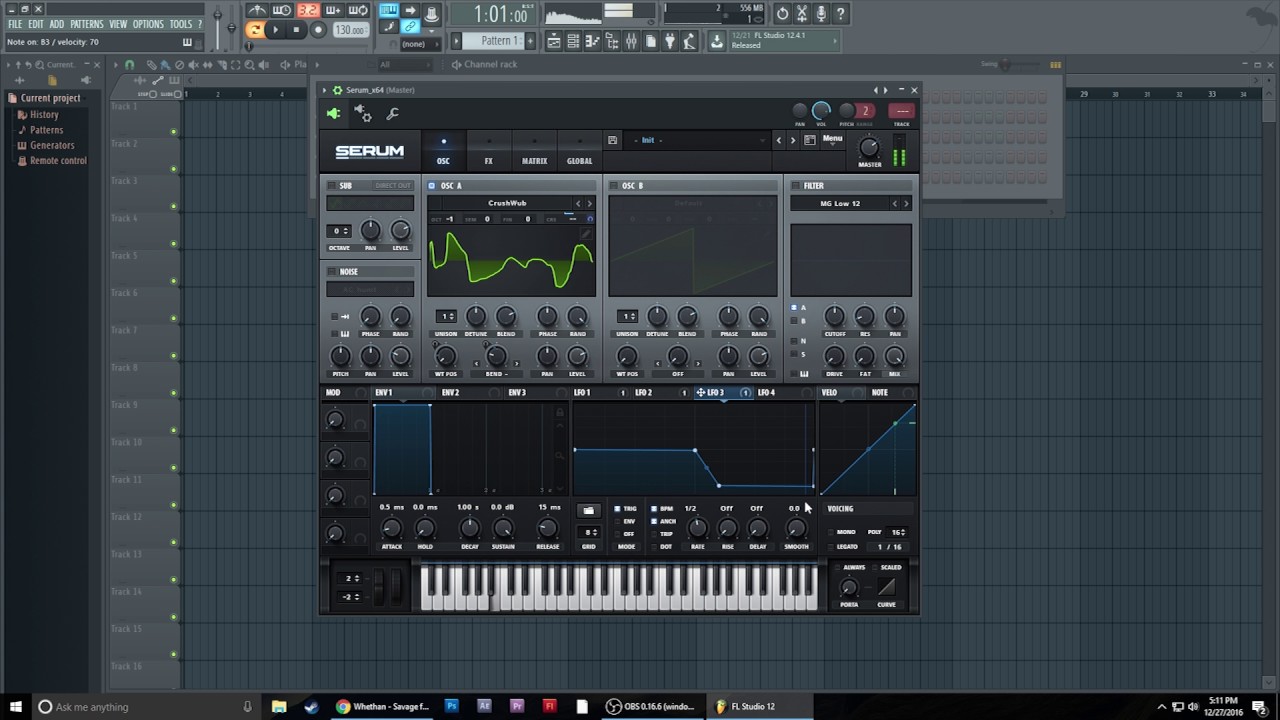Open LFO shape folder icon
Image resolution: width=1280 pixels, height=720 pixels.
click(x=588, y=510)
